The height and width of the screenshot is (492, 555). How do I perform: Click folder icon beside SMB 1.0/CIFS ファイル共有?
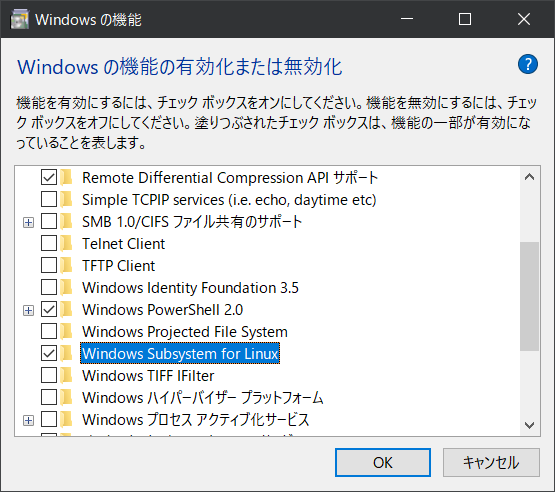pos(66,222)
